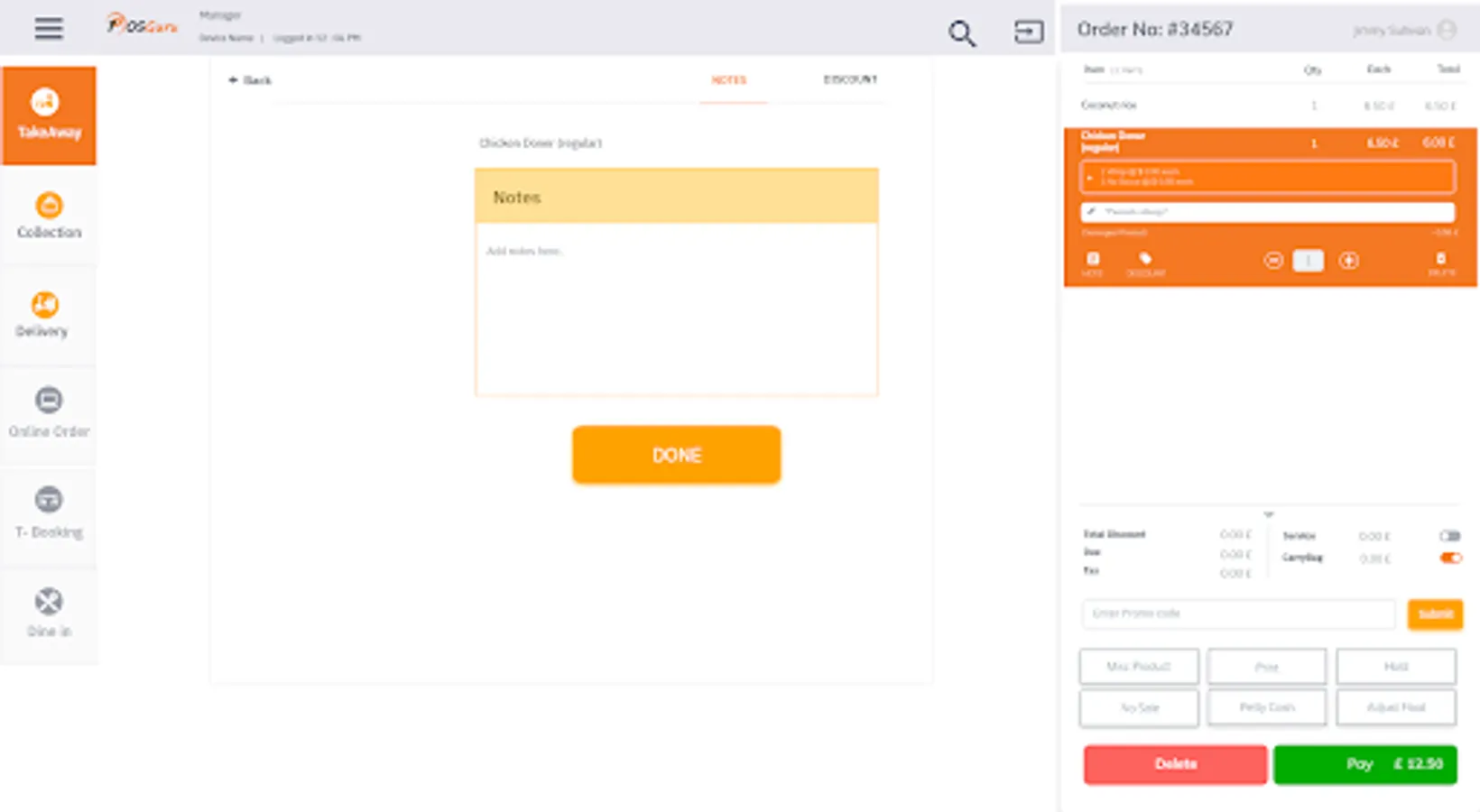
Task: Click the DONE button on the notes form
Action: [x=676, y=455]
